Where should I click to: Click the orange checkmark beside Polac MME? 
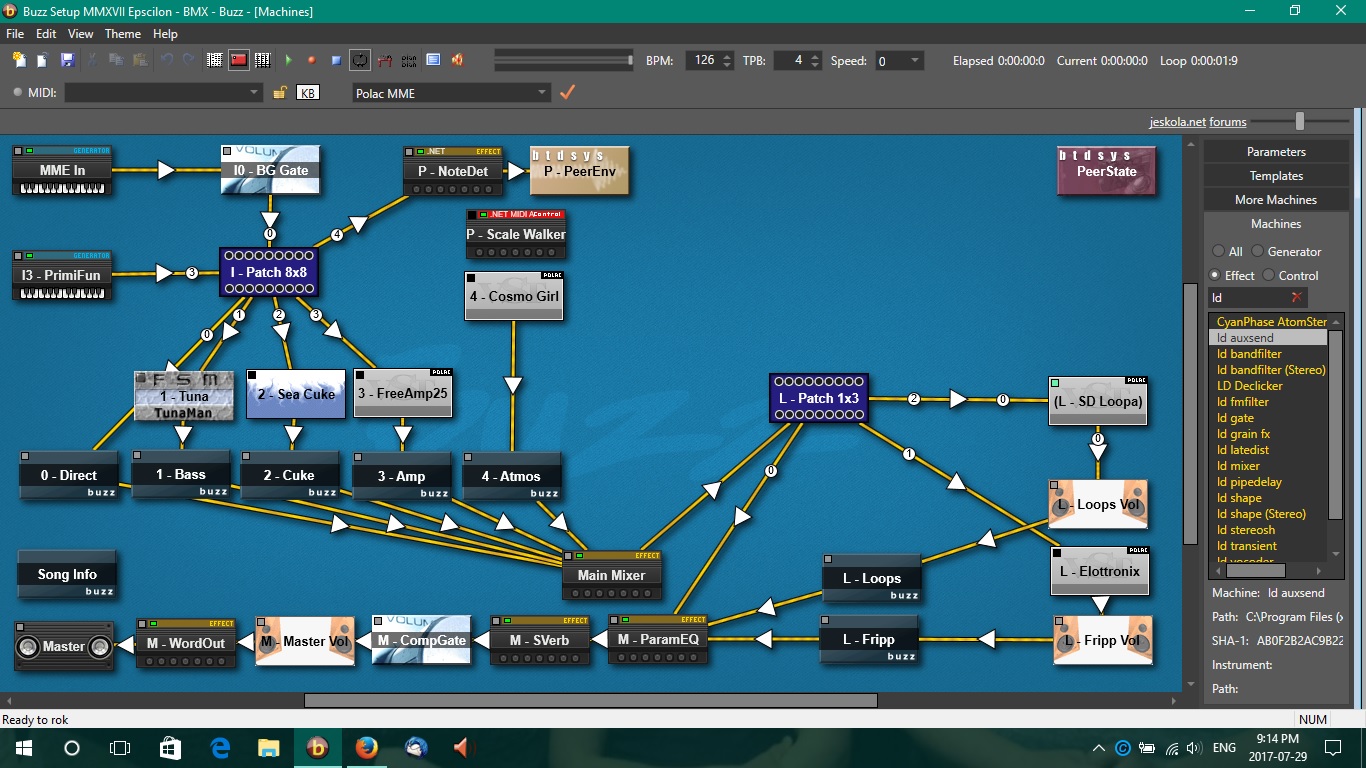[x=567, y=92]
